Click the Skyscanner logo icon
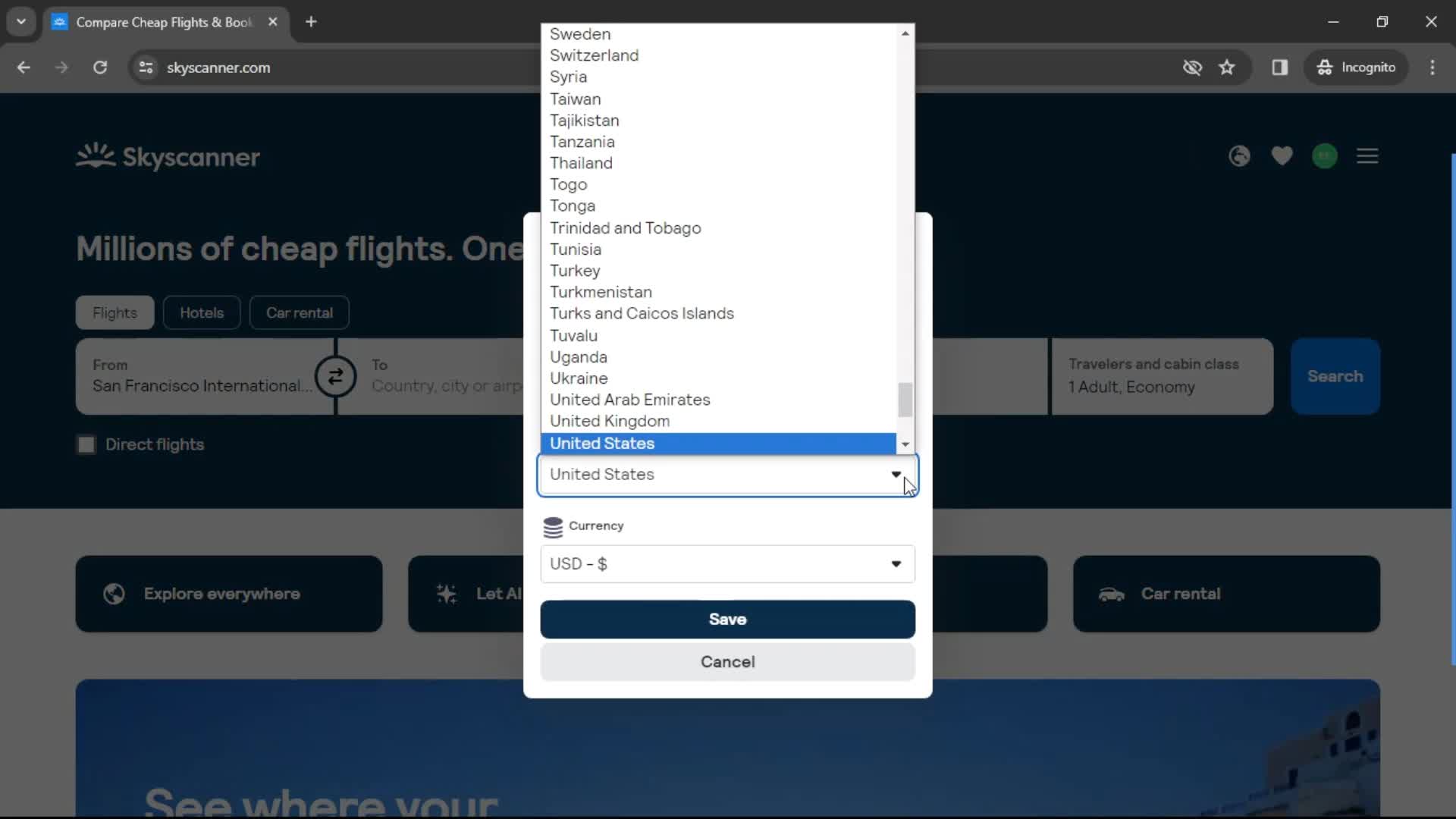This screenshot has width=1456, height=819. [94, 156]
